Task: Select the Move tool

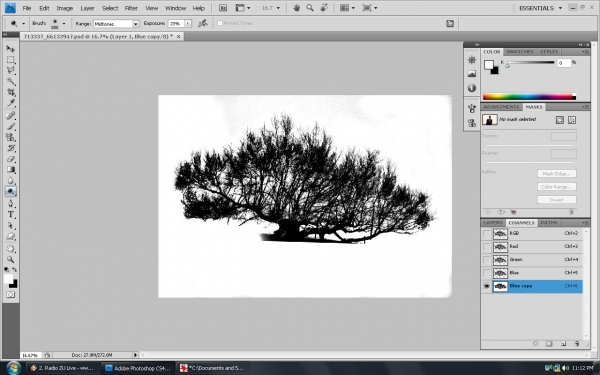Action: pyautogui.click(x=10, y=49)
